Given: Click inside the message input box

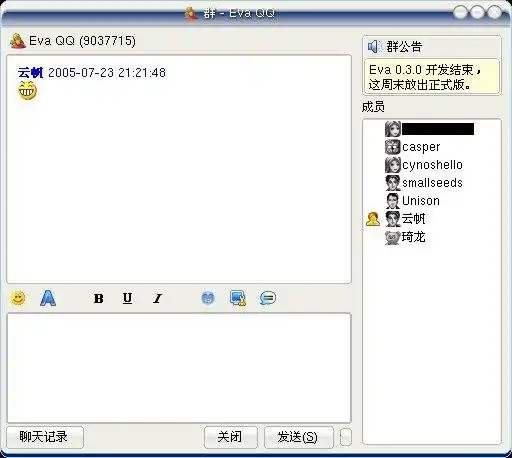Looking at the screenshot, I should (x=179, y=368).
